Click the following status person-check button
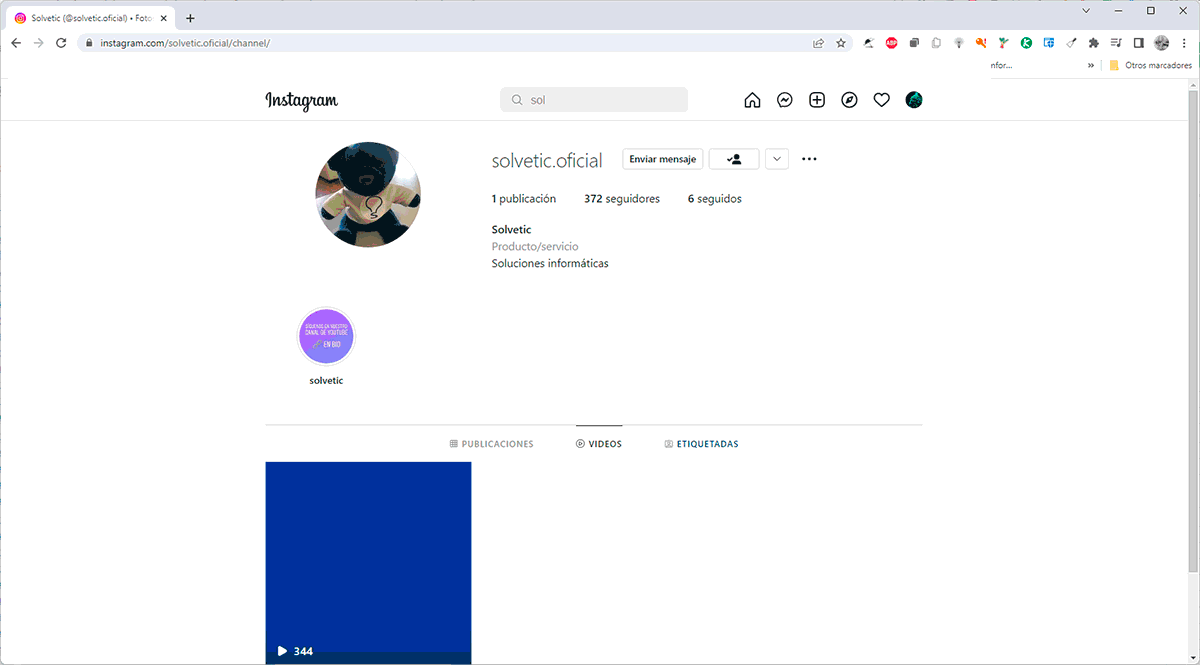 (x=734, y=159)
